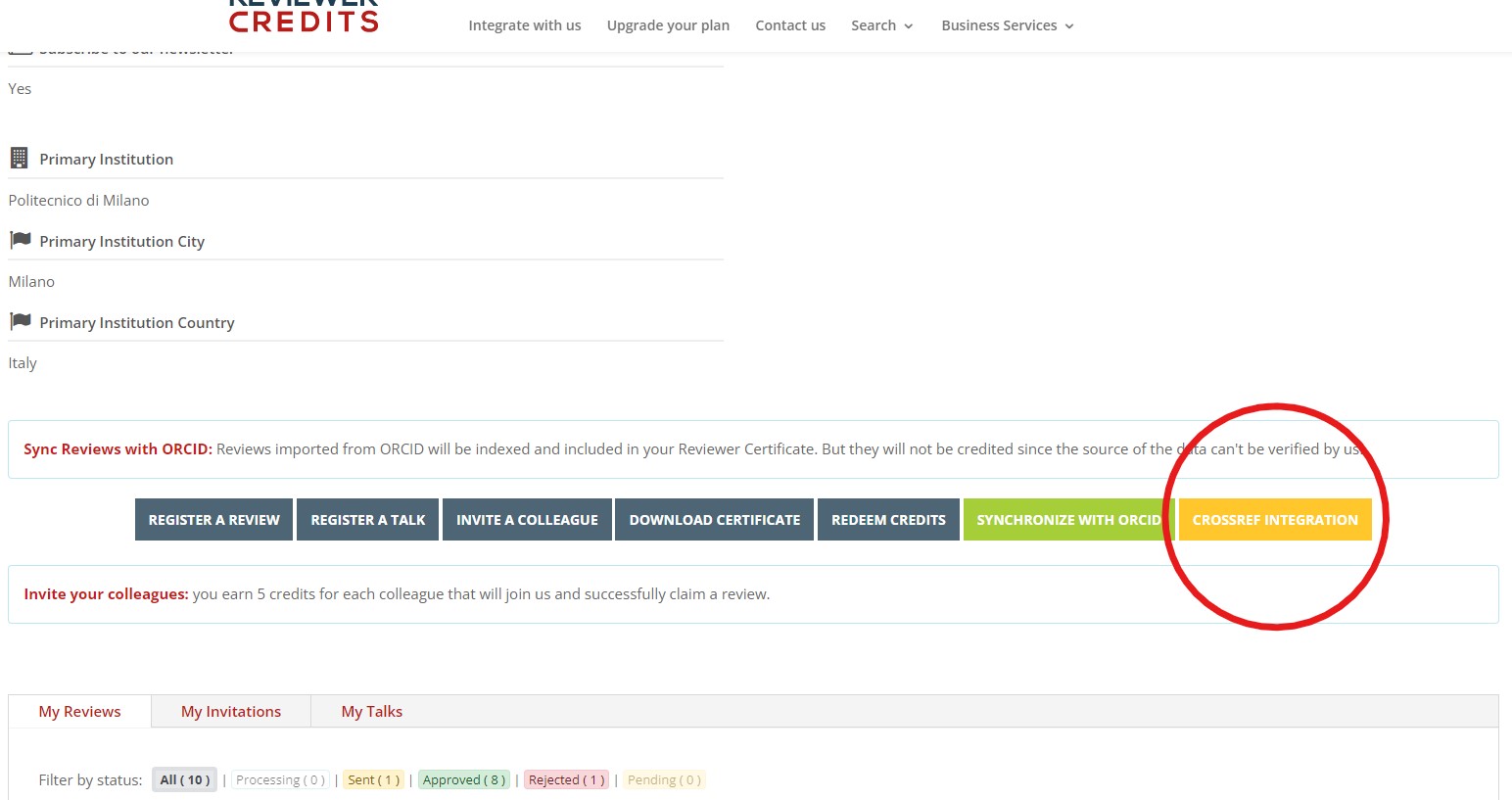Expand the Search dropdown menu
This screenshot has height=800, width=1512.
(x=881, y=25)
